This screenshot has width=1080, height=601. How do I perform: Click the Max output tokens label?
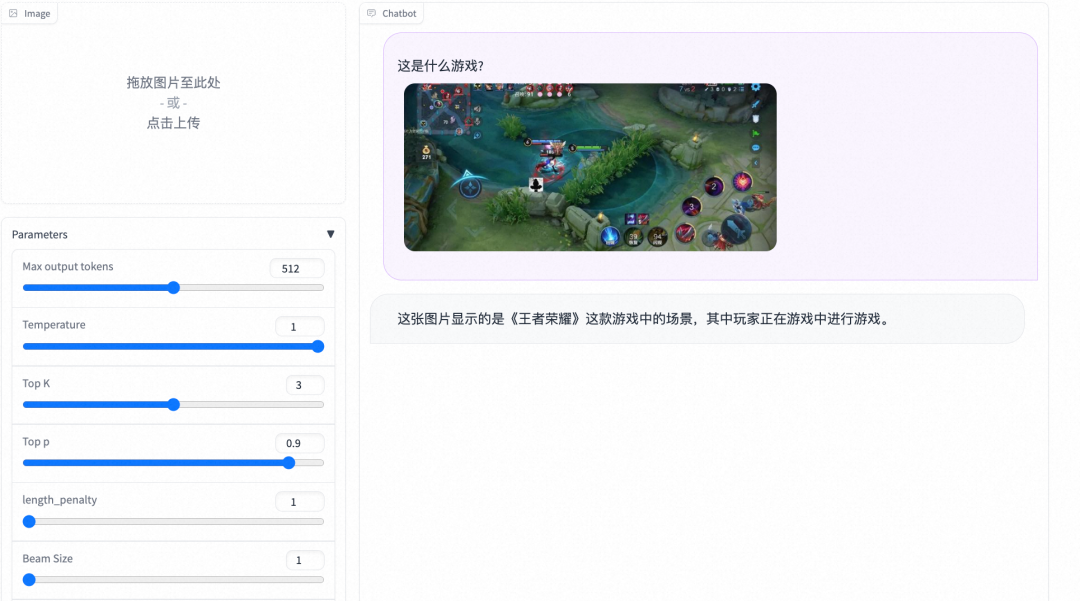click(x=68, y=266)
